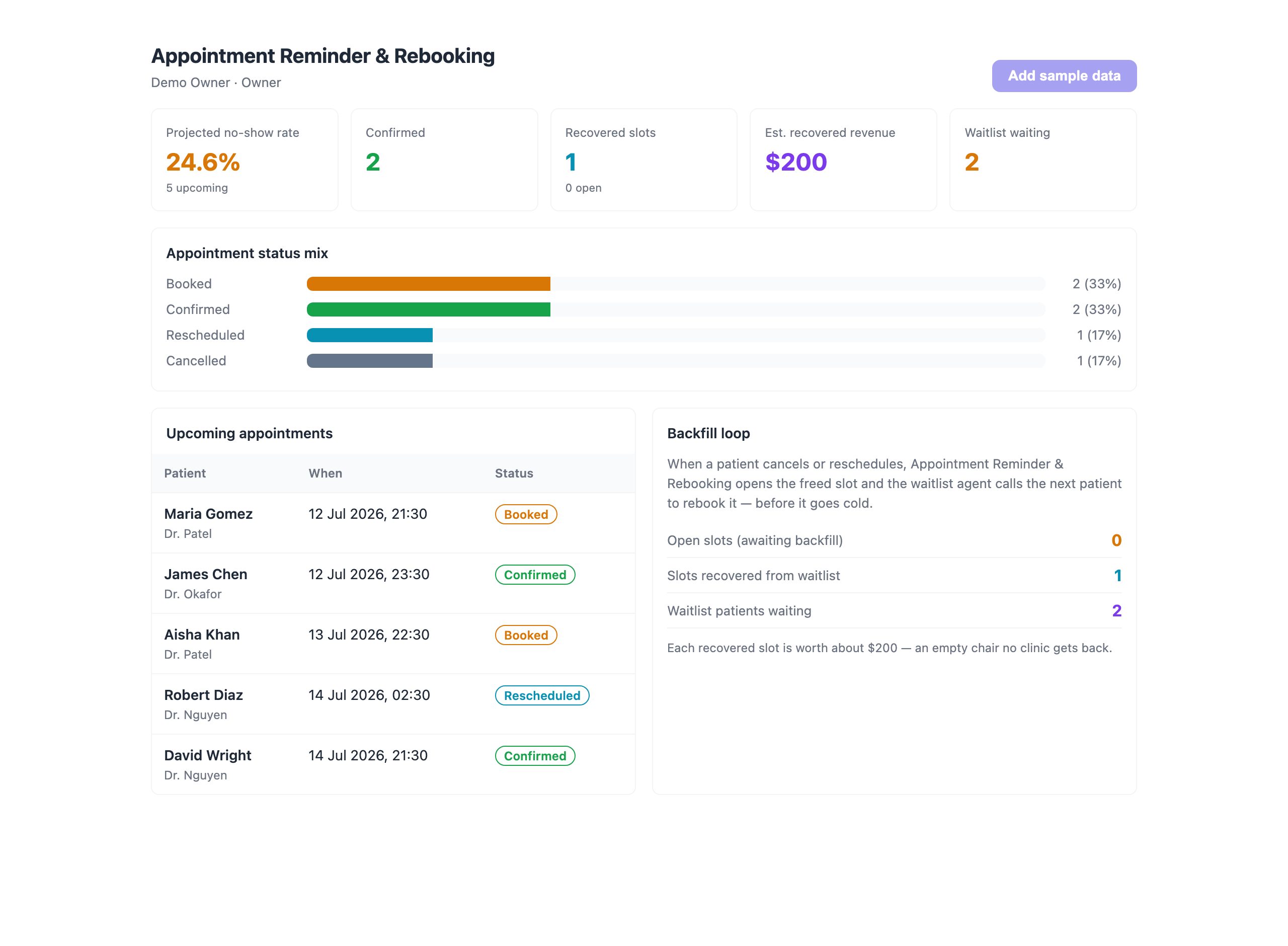
Task: Click the blue Rescheduled status bar
Action: click(370, 335)
